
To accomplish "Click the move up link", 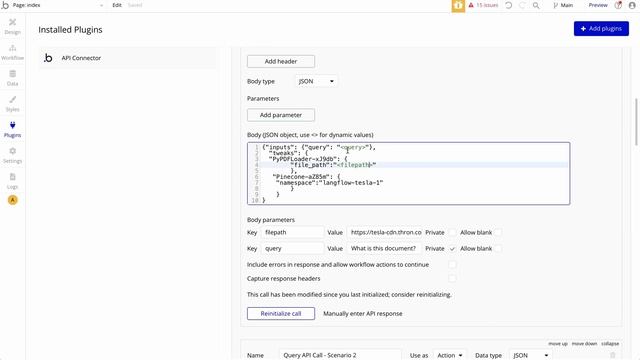I will tap(558, 344).
